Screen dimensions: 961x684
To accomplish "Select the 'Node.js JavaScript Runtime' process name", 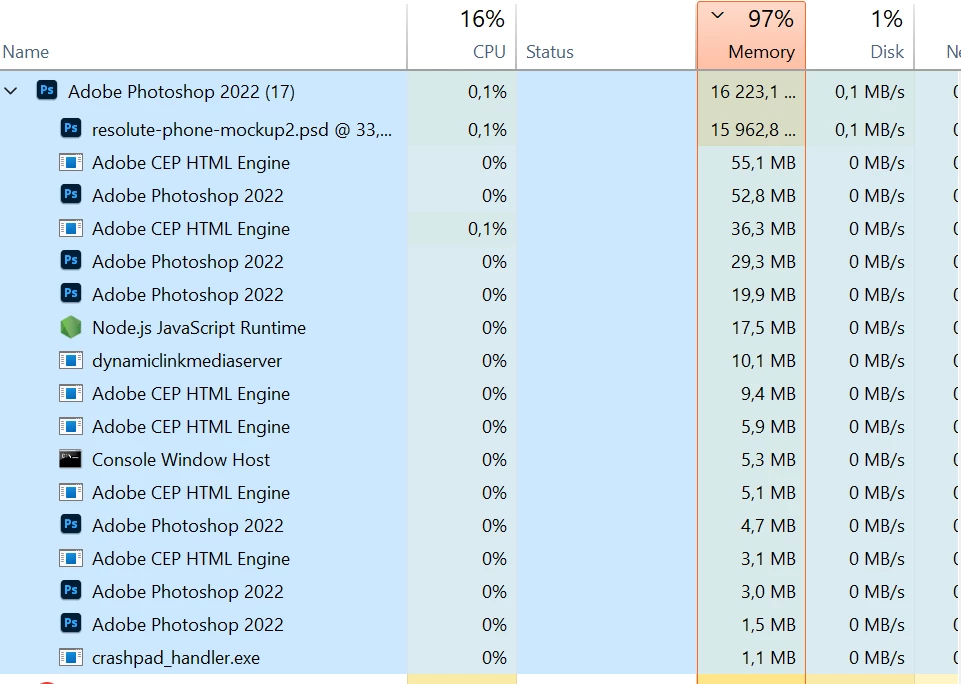I will coord(199,328).
